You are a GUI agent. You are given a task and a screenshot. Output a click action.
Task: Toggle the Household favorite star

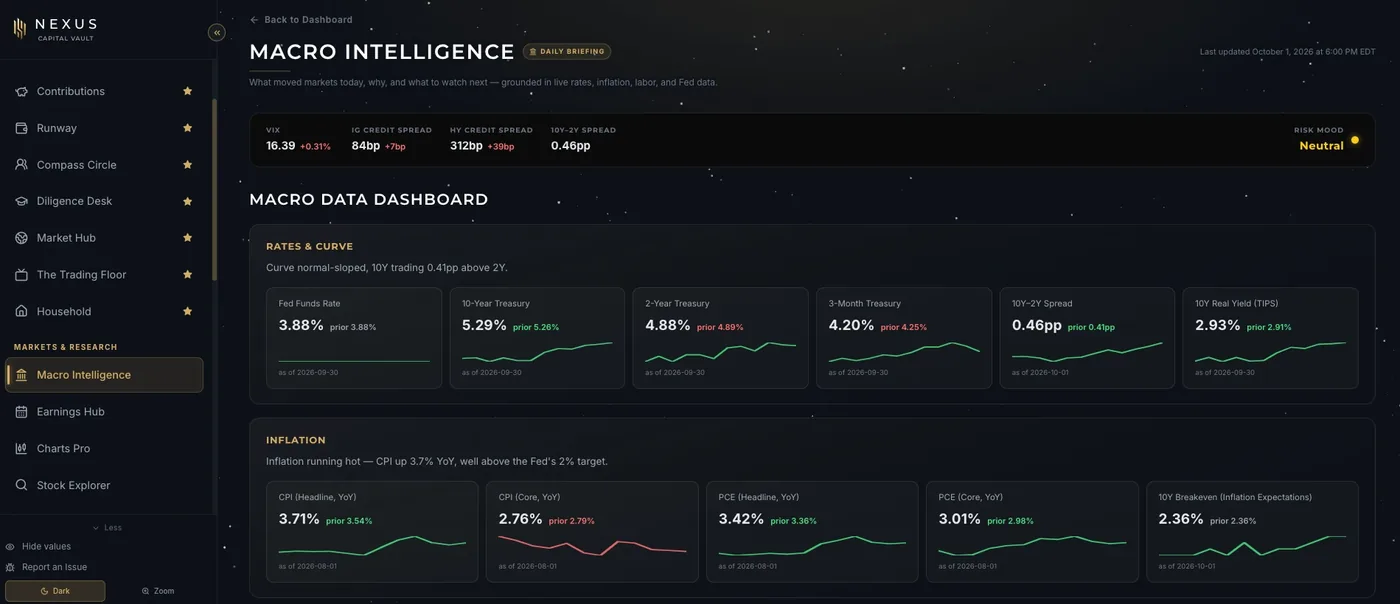pyautogui.click(x=187, y=311)
